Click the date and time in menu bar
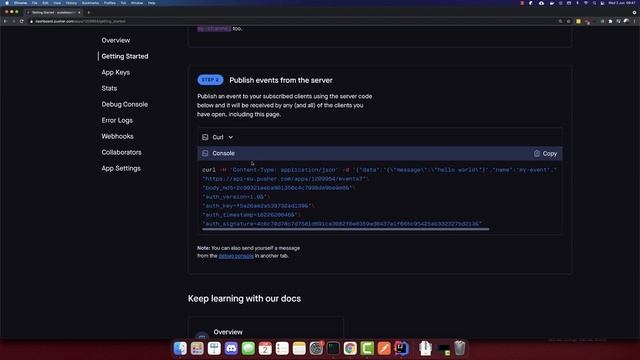This screenshot has height=360, width=640. click(x=622, y=3)
